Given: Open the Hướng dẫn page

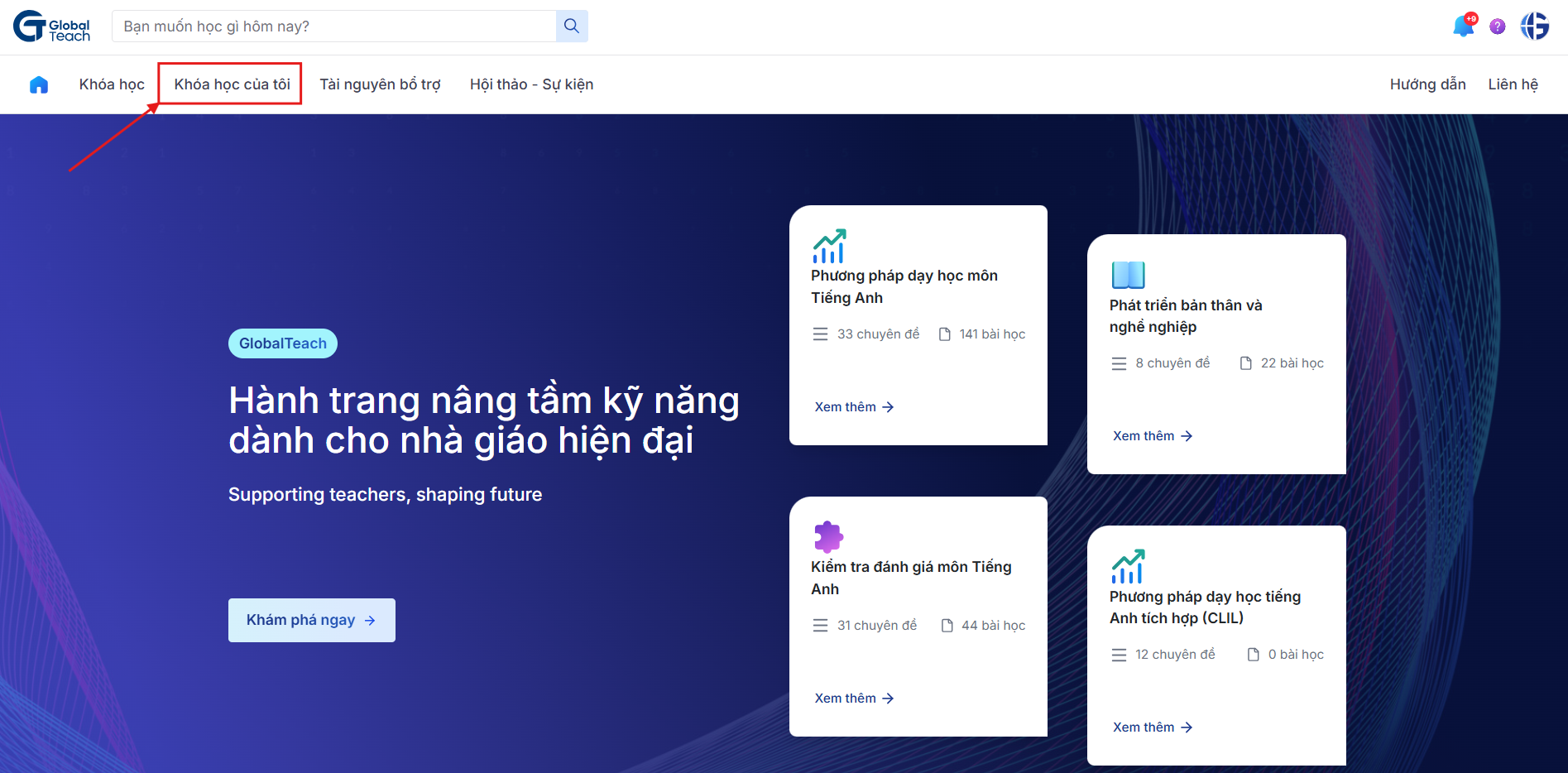Looking at the screenshot, I should [1427, 84].
